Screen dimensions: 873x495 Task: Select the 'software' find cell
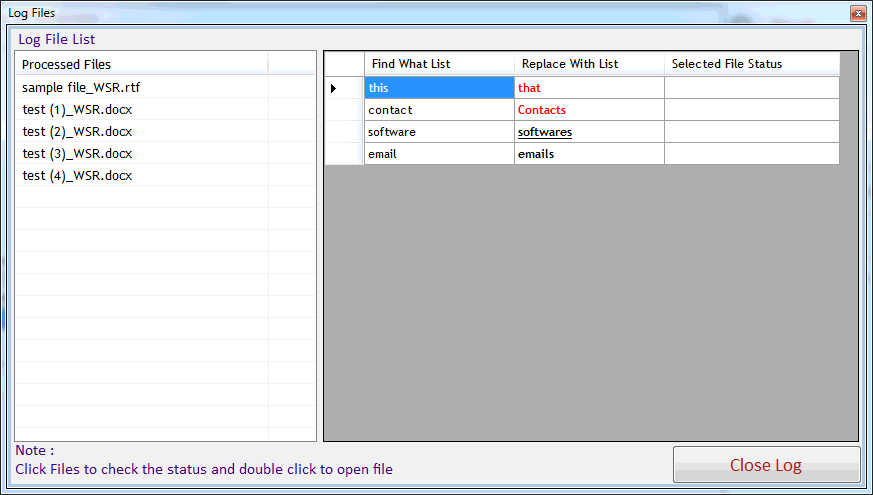click(x=439, y=132)
